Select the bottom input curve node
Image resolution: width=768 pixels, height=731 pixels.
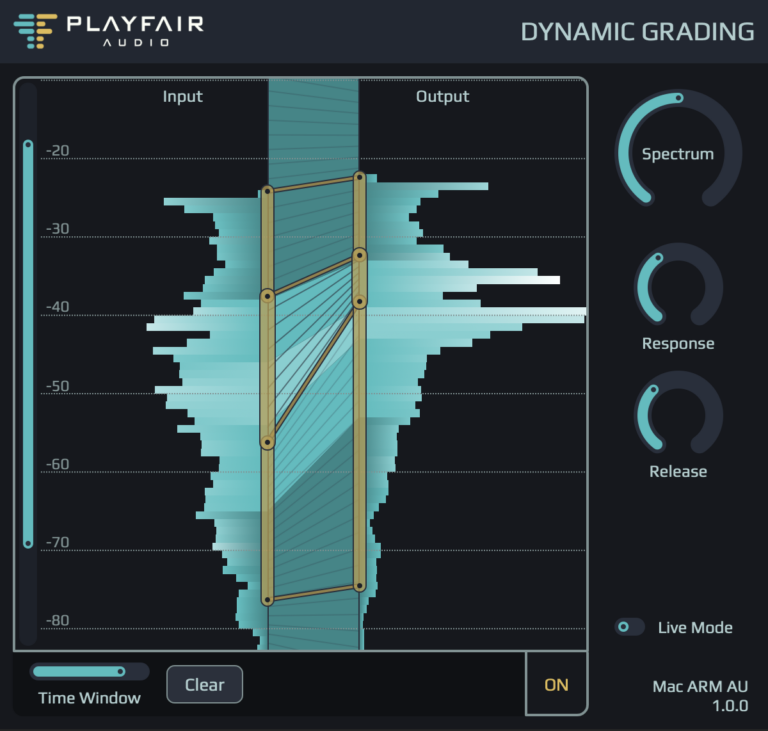[x=267, y=600]
